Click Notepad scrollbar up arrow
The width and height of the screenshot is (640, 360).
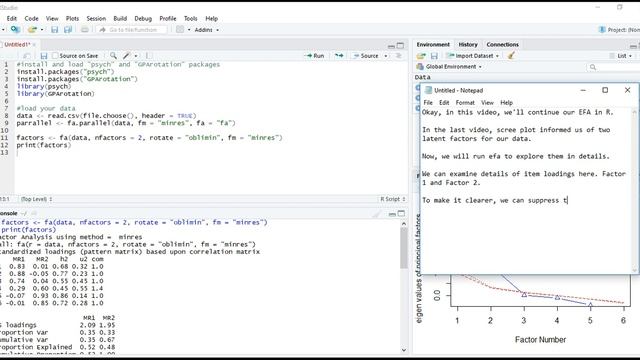[635, 111]
